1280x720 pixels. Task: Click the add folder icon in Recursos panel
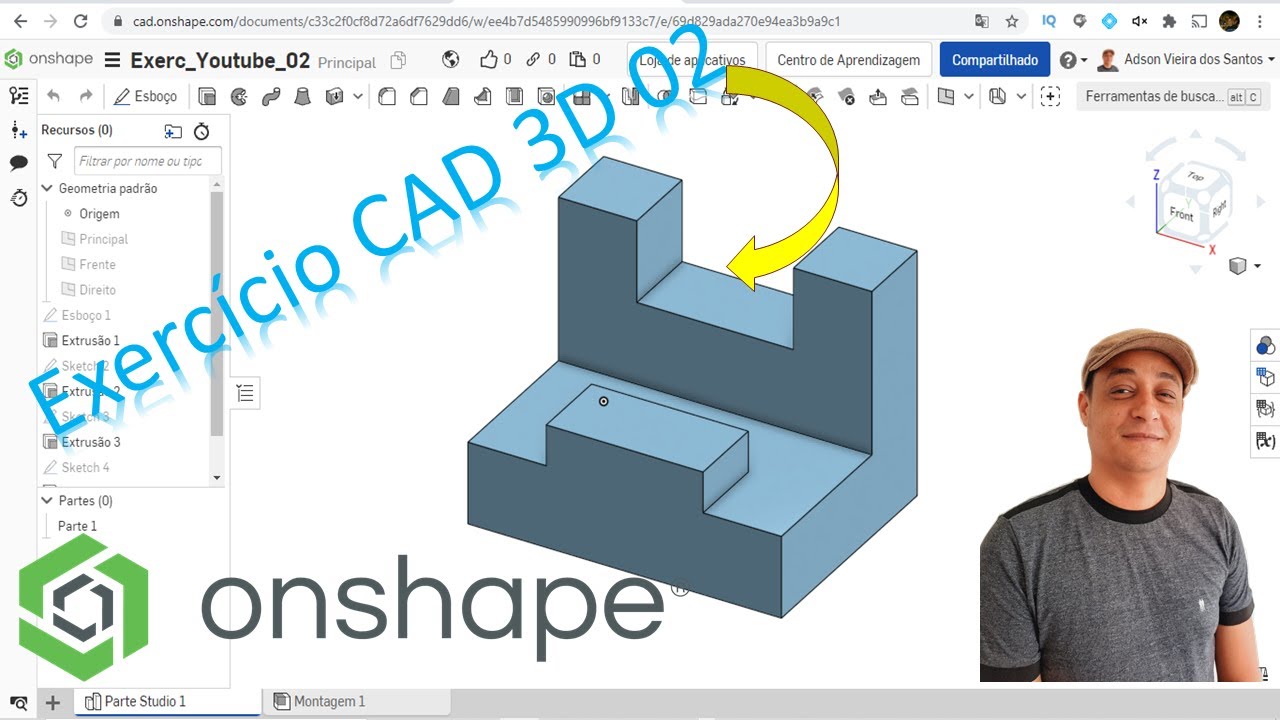pos(173,131)
